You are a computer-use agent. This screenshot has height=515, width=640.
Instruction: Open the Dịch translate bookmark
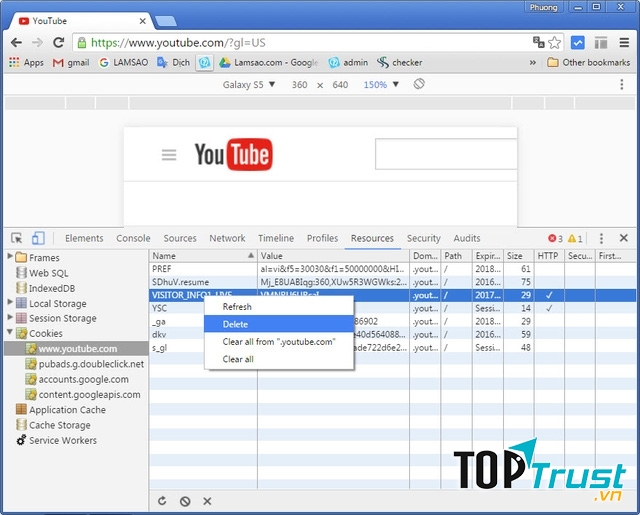pos(173,62)
